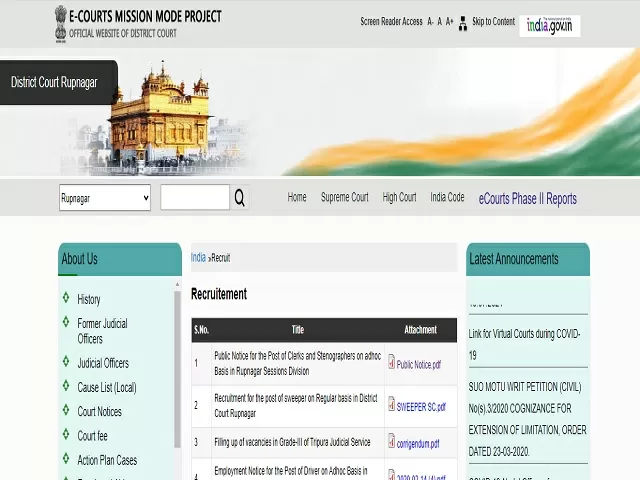The width and height of the screenshot is (640, 480).
Task: Click the SWEEPER SC.pdf icon
Action: tap(392, 406)
